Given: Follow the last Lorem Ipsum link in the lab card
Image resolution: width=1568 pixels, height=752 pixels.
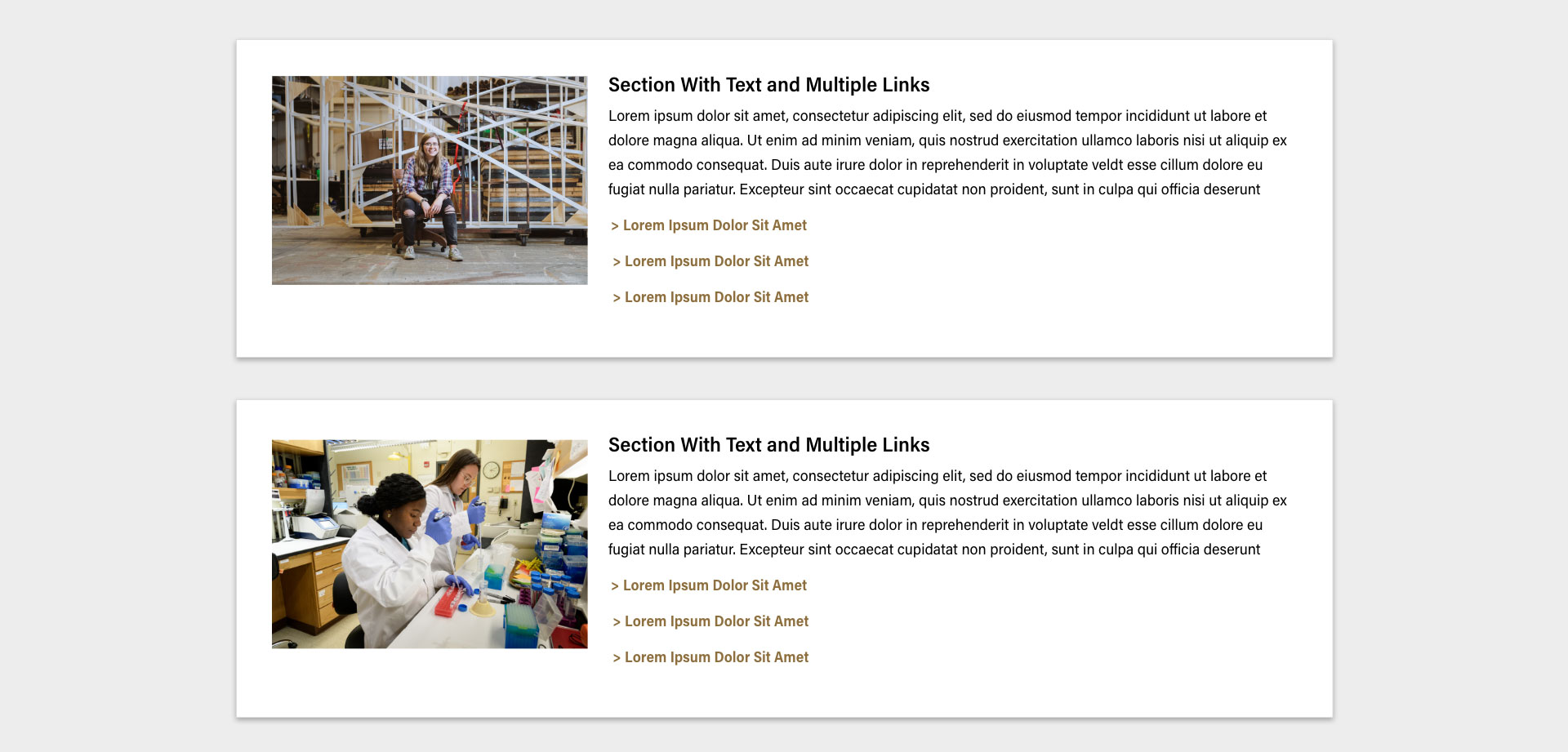Looking at the screenshot, I should [716, 657].
